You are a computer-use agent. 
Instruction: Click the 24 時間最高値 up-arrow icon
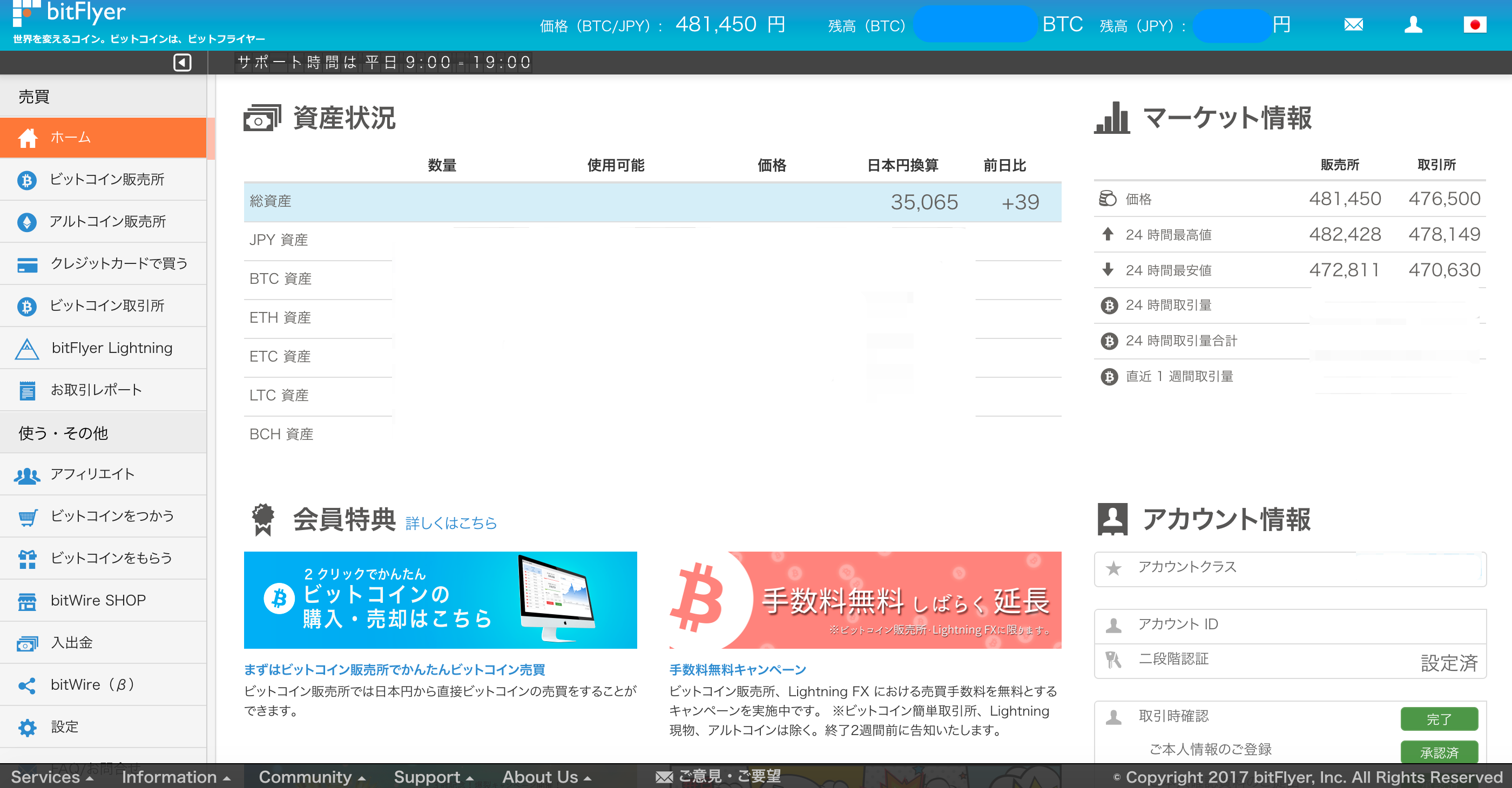(1108, 234)
